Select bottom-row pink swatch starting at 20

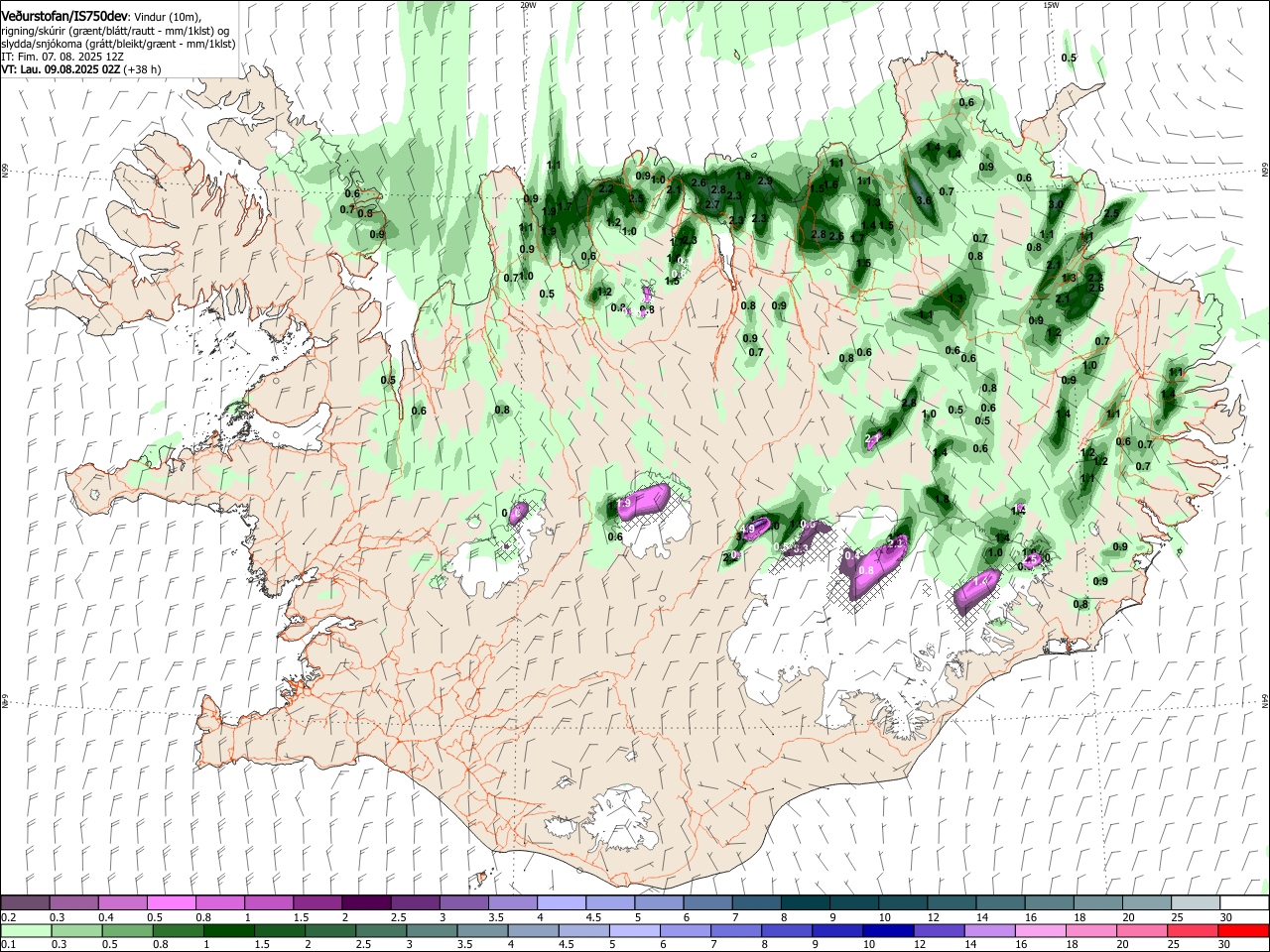[x=1140, y=930]
